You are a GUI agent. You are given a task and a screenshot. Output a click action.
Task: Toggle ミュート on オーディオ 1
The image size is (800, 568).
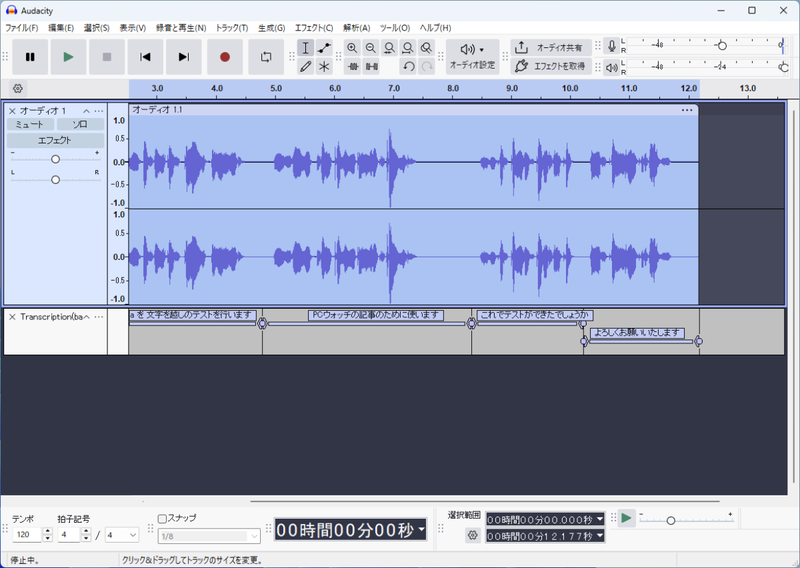(30, 124)
